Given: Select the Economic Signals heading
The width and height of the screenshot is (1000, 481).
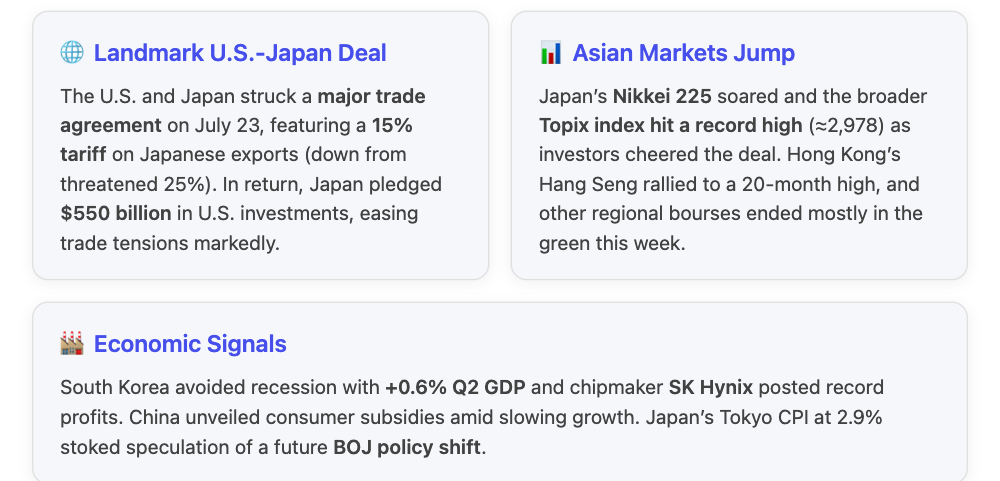Looking at the screenshot, I should click(190, 345).
